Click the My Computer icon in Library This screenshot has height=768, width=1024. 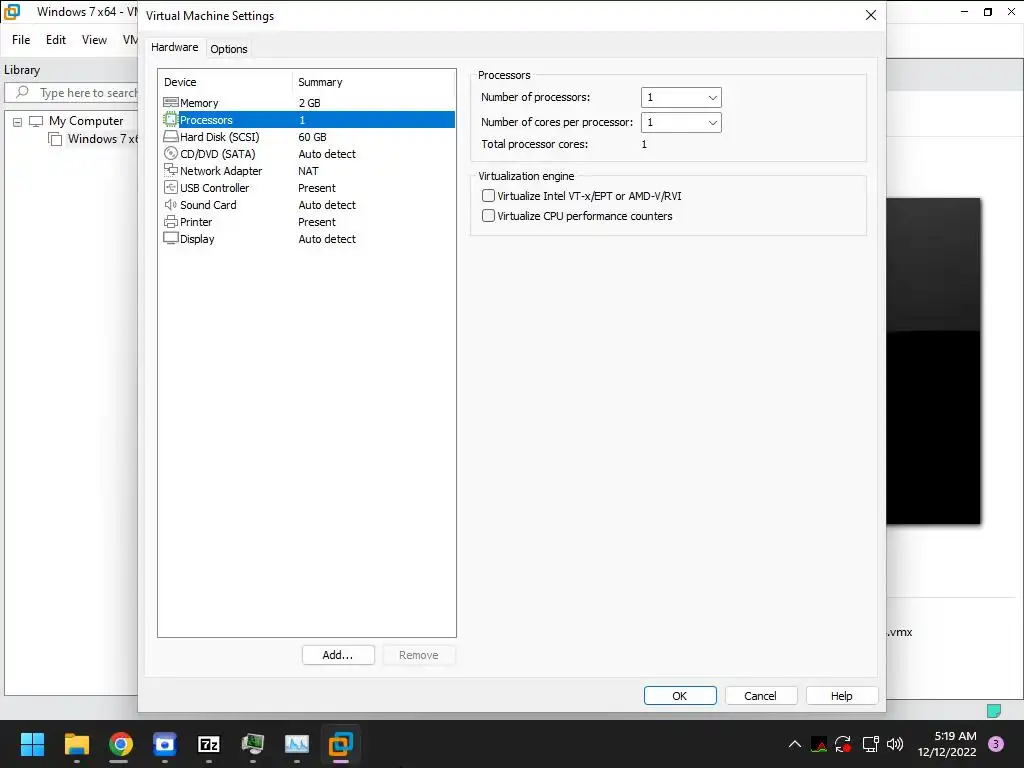pyautogui.click(x=36, y=121)
